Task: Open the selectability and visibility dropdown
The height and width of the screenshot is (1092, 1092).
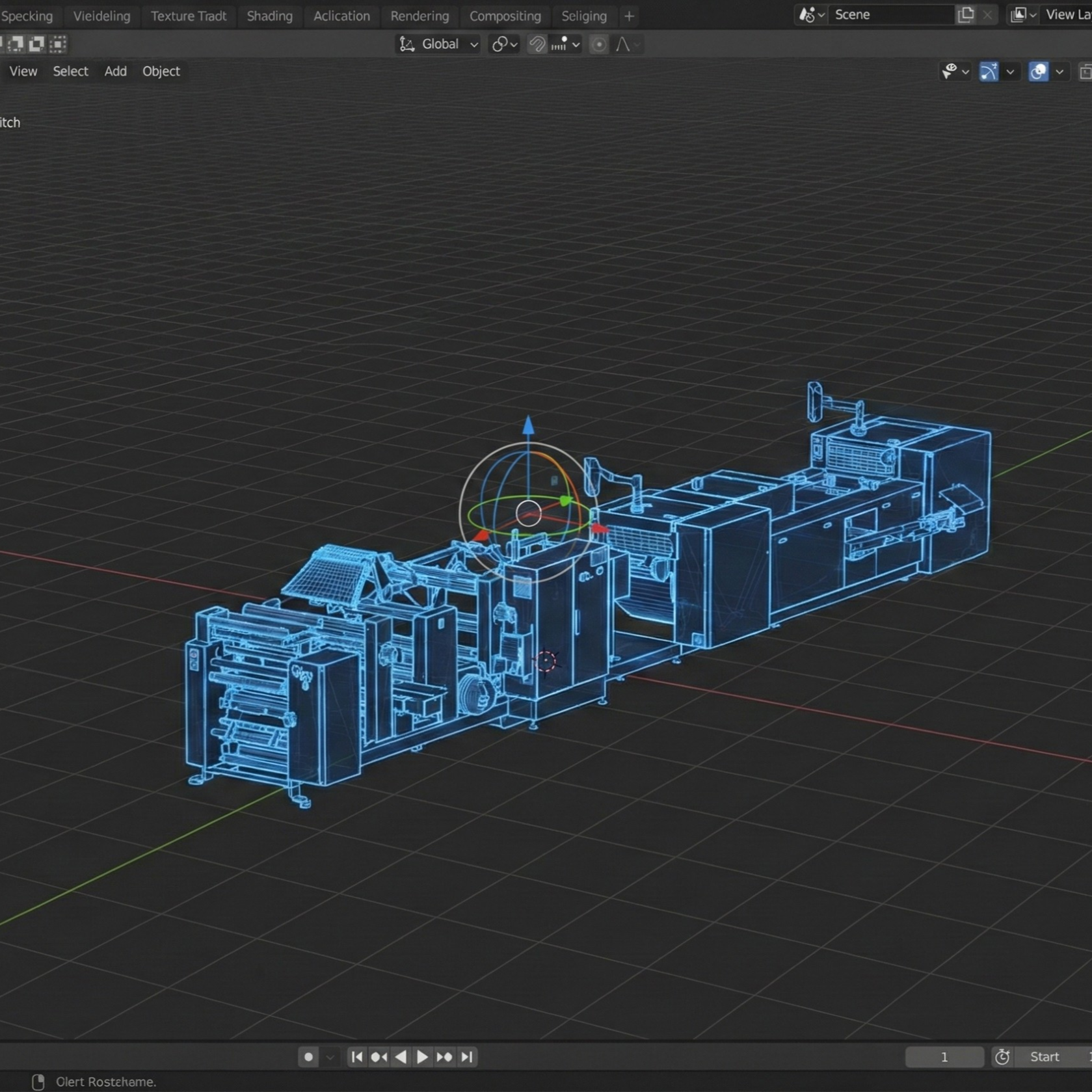Action: pos(955,72)
